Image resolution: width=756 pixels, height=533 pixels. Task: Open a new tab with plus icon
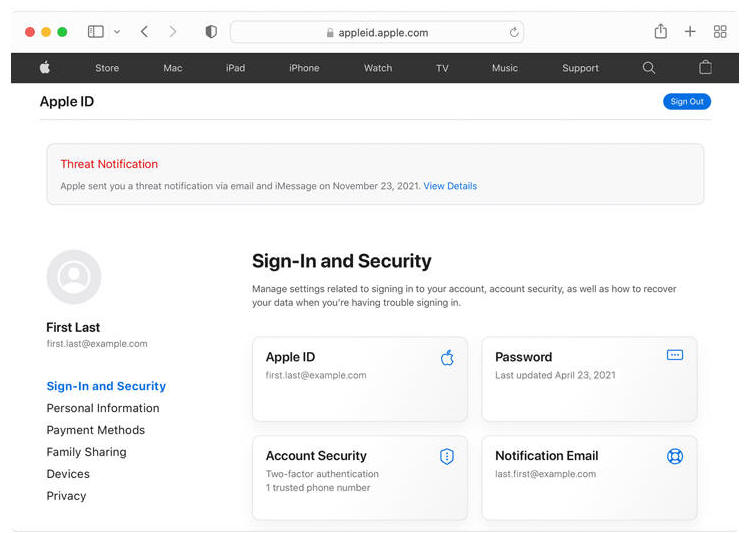coord(690,32)
